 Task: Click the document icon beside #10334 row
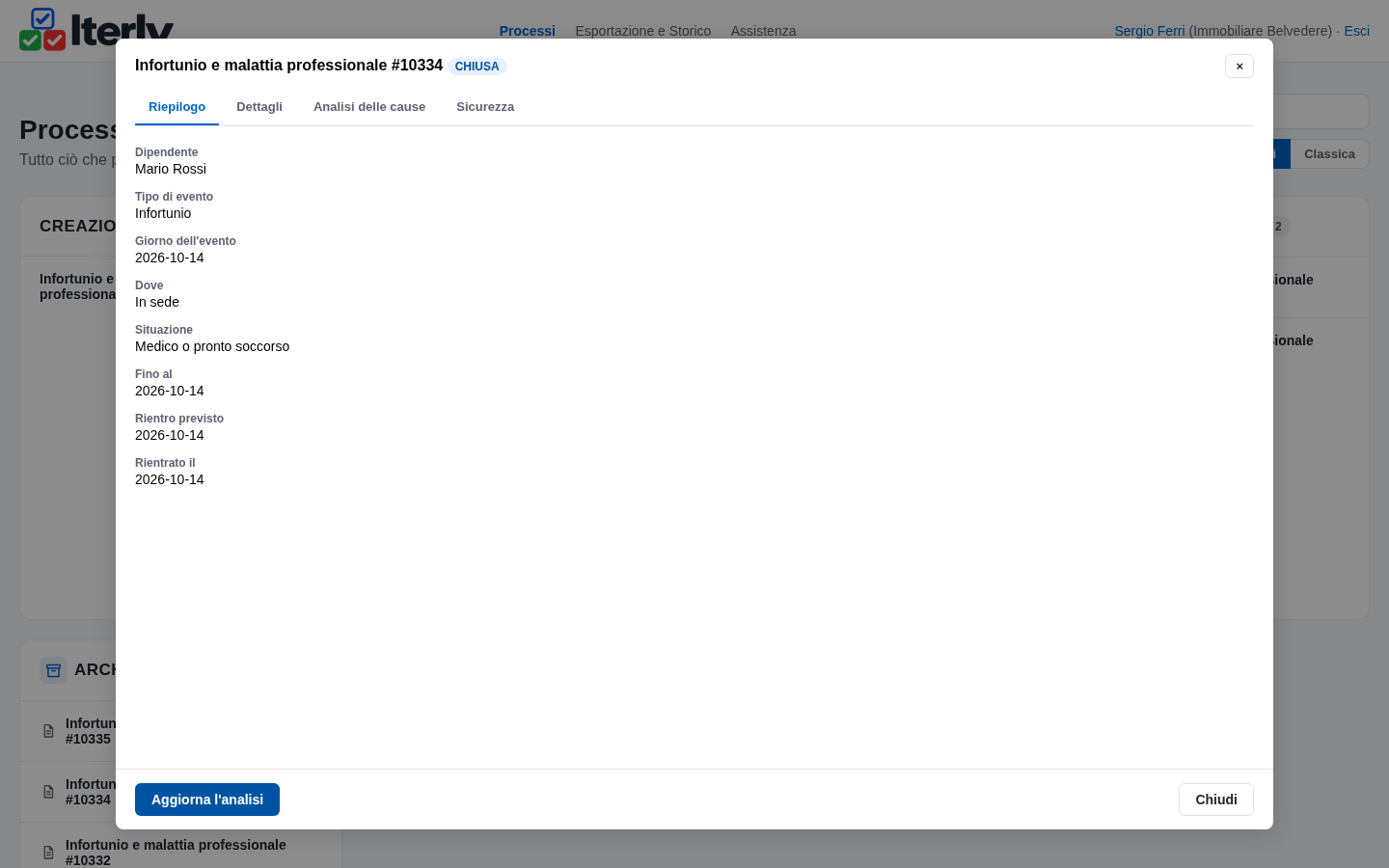click(48, 792)
